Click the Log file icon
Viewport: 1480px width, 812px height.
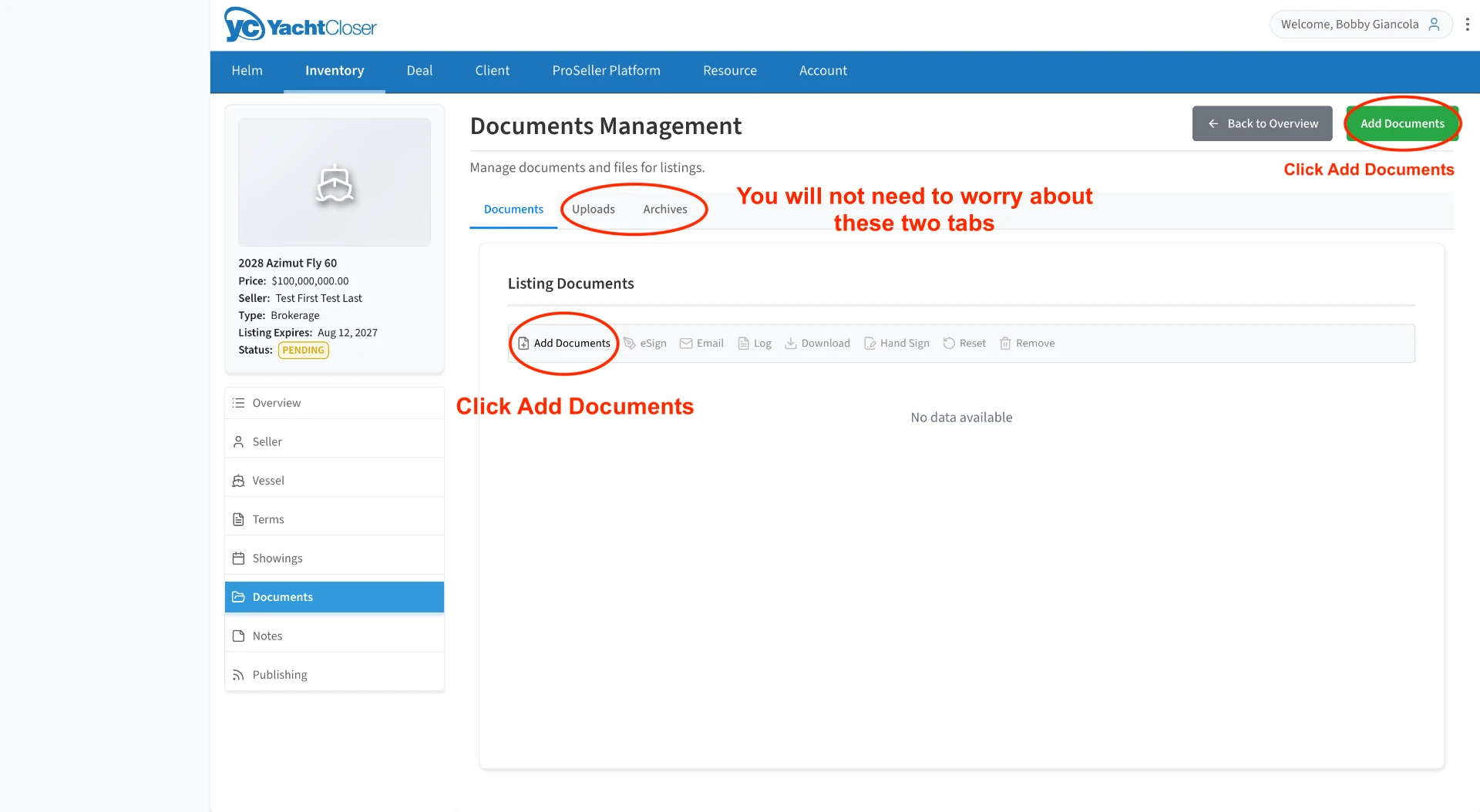[x=744, y=344]
